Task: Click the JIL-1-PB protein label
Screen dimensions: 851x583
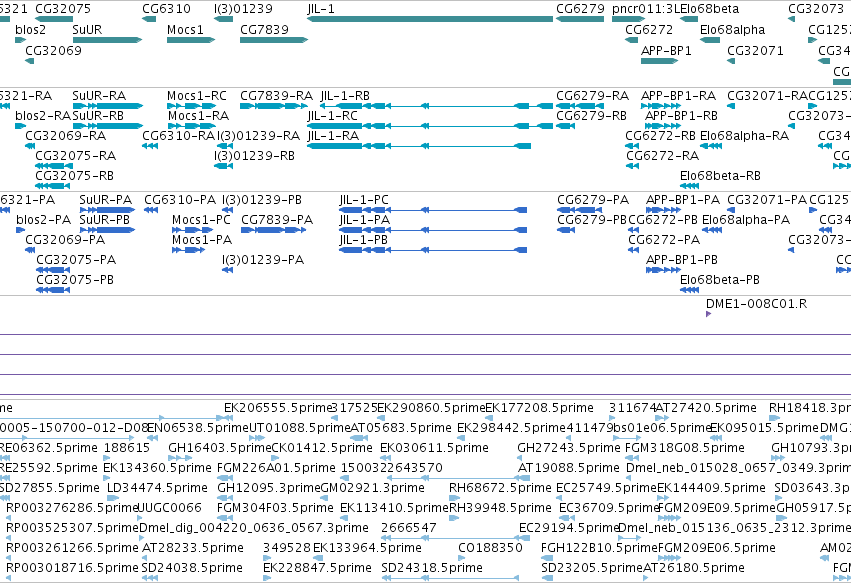Action: 364,240
